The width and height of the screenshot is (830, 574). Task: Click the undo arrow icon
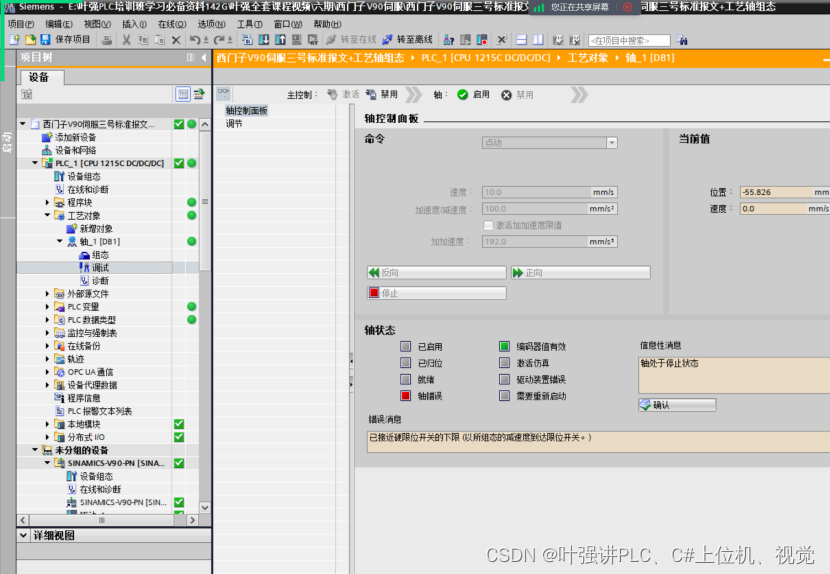coord(195,40)
